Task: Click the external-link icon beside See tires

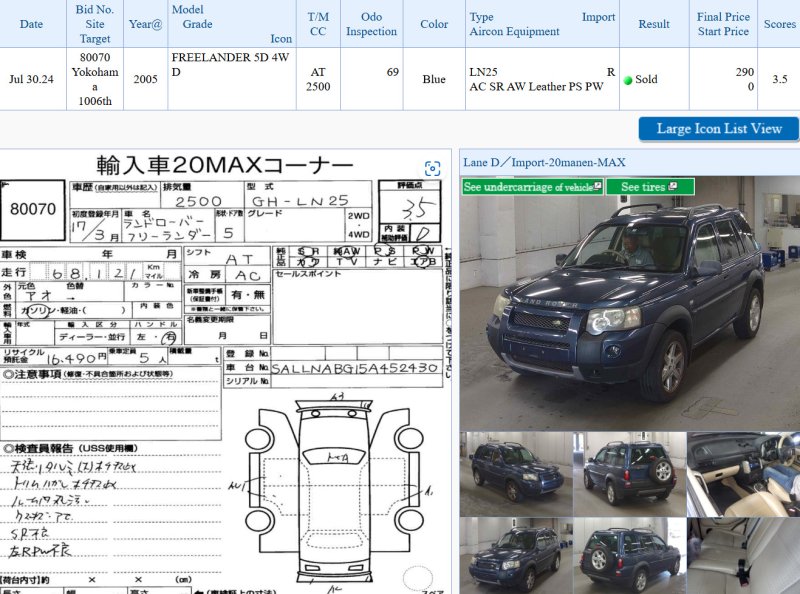Action: [686, 186]
